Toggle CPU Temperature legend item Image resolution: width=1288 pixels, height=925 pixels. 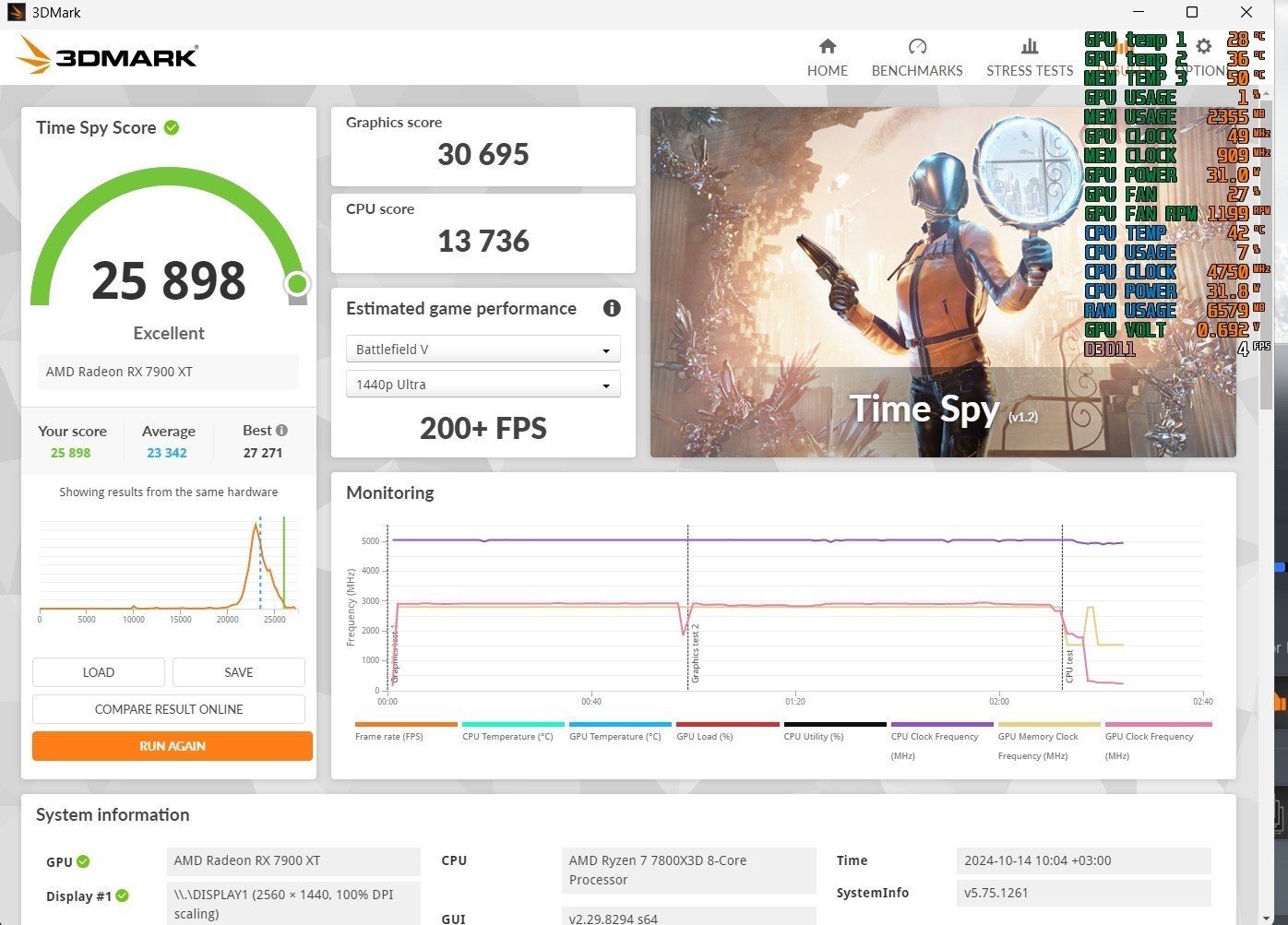click(x=513, y=732)
